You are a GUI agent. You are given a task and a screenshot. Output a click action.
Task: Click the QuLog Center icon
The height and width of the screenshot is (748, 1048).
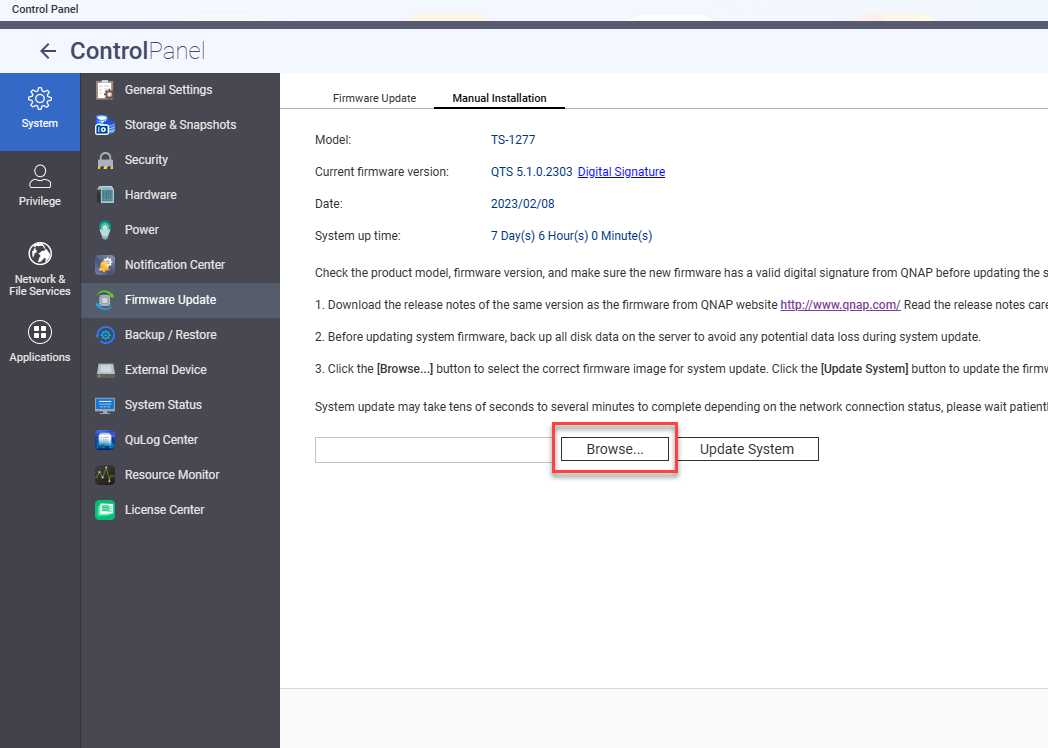(x=105, y=440)
